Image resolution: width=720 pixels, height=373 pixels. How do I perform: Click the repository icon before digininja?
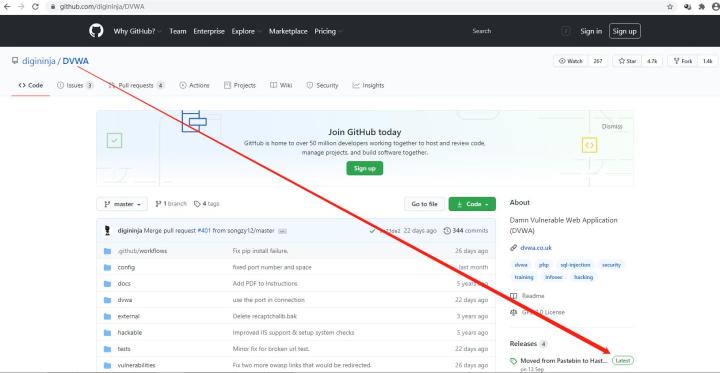(x=15, y=61)
